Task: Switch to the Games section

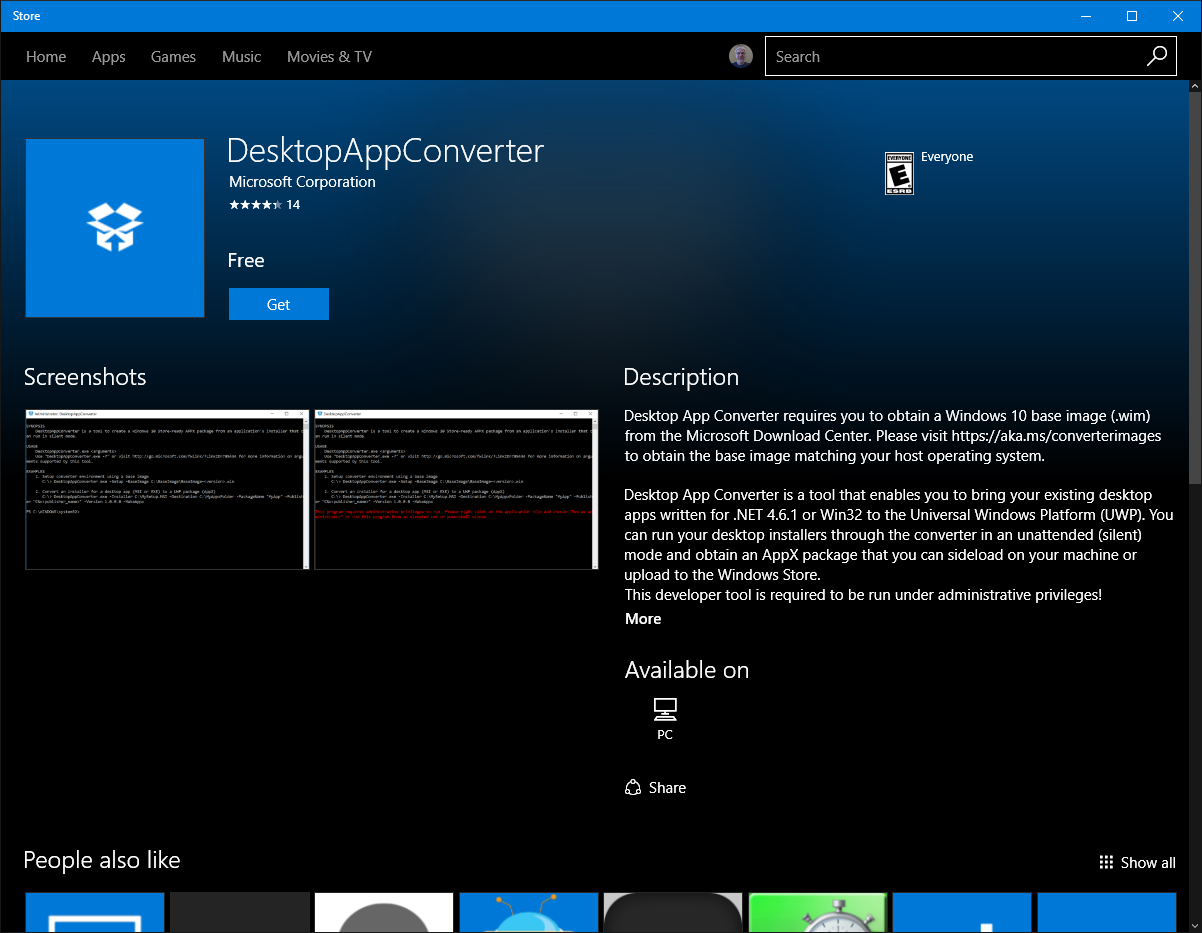Action: [x=173, y=56]
